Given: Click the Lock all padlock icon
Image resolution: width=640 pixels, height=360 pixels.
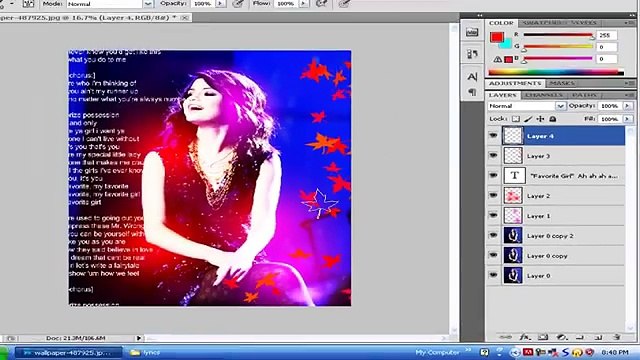Looking at the screenshot, I should click(x=553, y=119).
